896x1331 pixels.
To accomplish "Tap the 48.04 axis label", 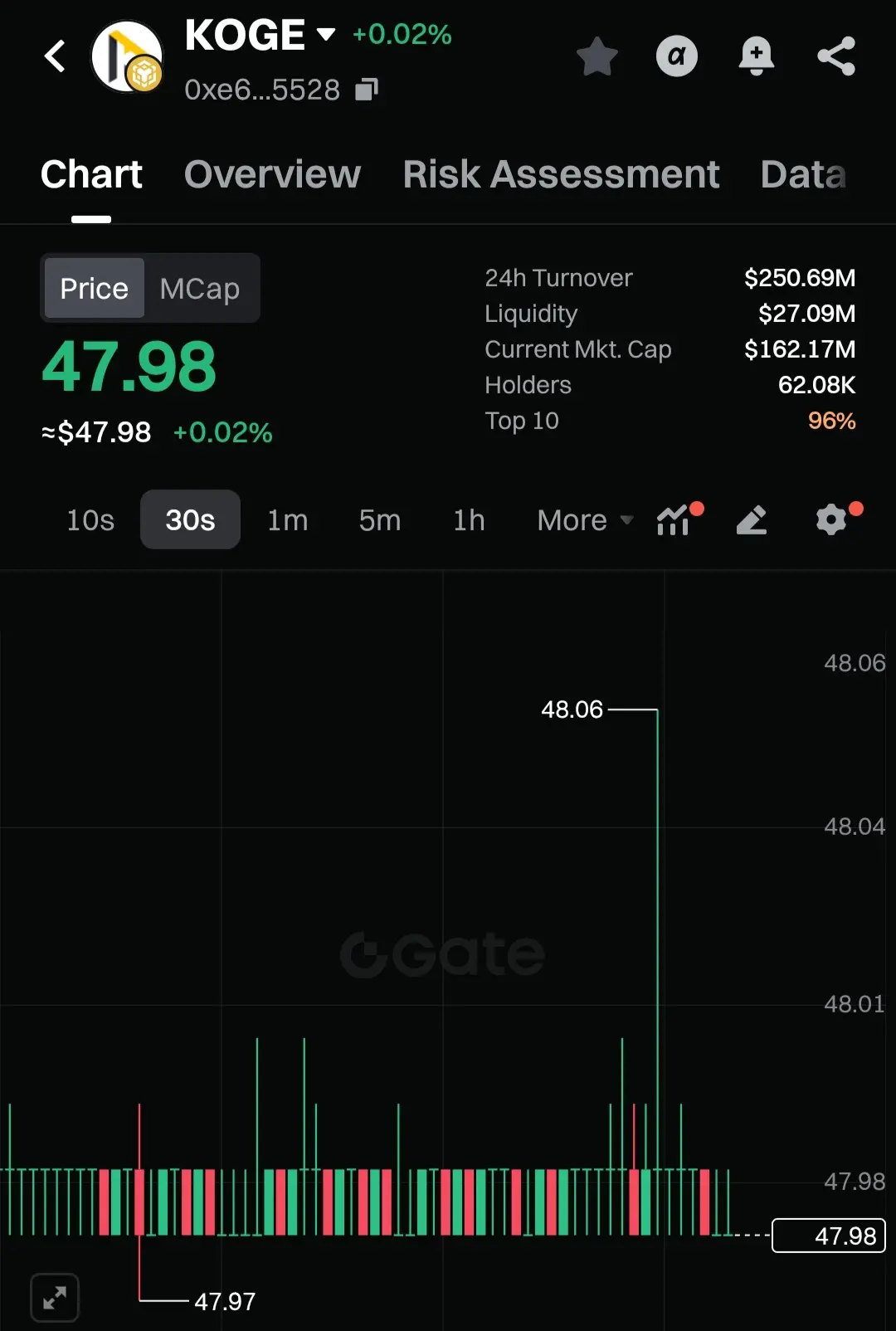I will coord(855,826).
